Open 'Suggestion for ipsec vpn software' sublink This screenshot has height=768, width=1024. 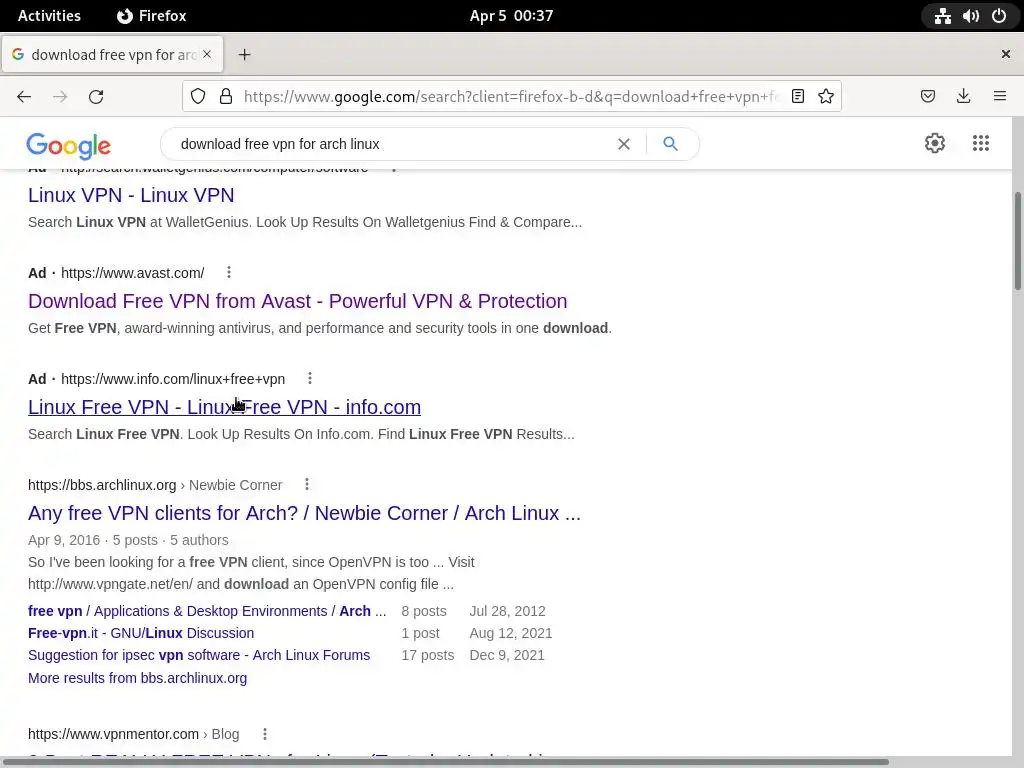[199, 655]
